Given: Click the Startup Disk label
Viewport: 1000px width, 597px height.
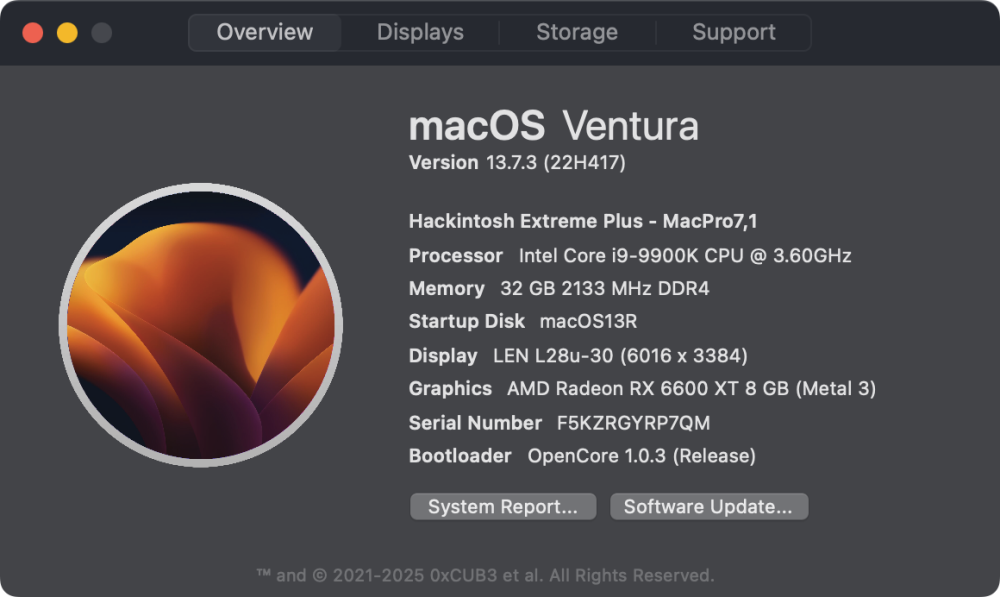Looking at the screenshot, I should pyautogui.click(x=467, y=321).
